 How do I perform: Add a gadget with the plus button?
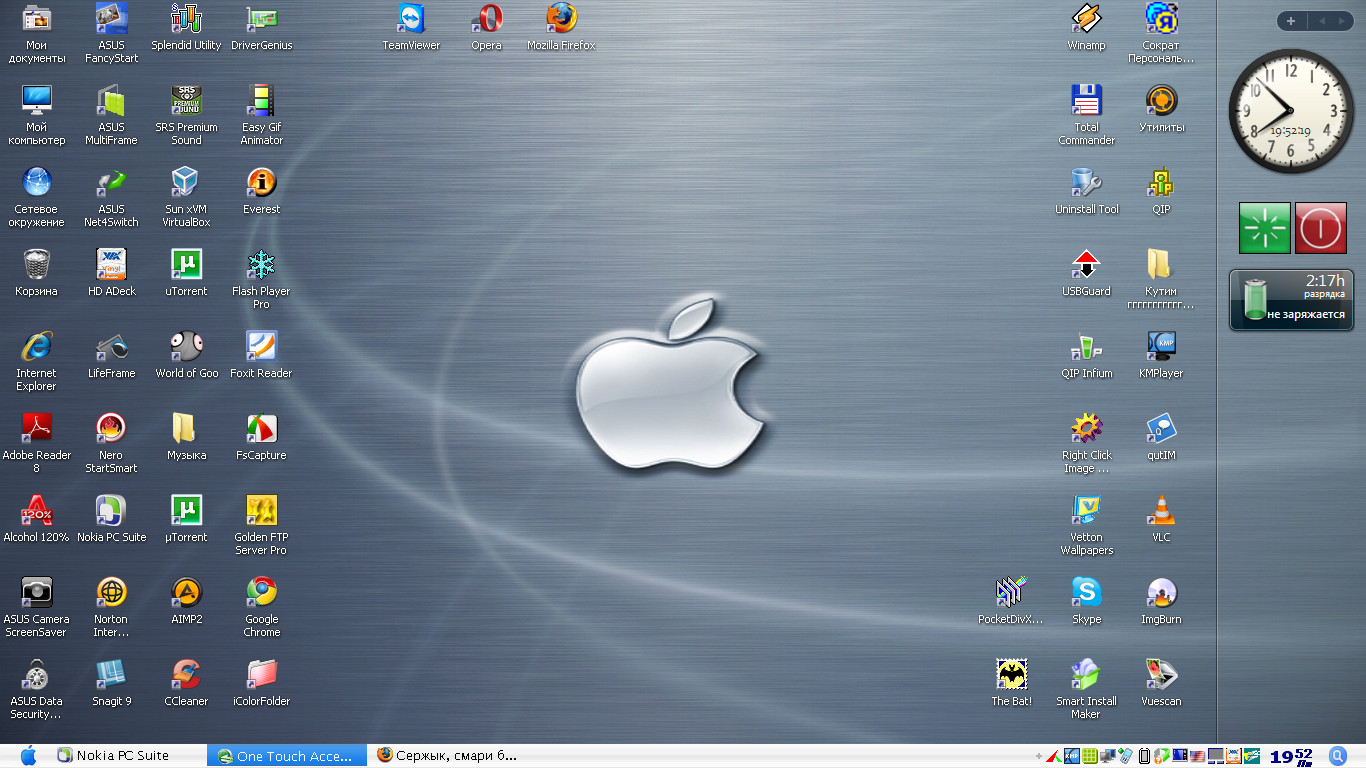coord(1291,21)
